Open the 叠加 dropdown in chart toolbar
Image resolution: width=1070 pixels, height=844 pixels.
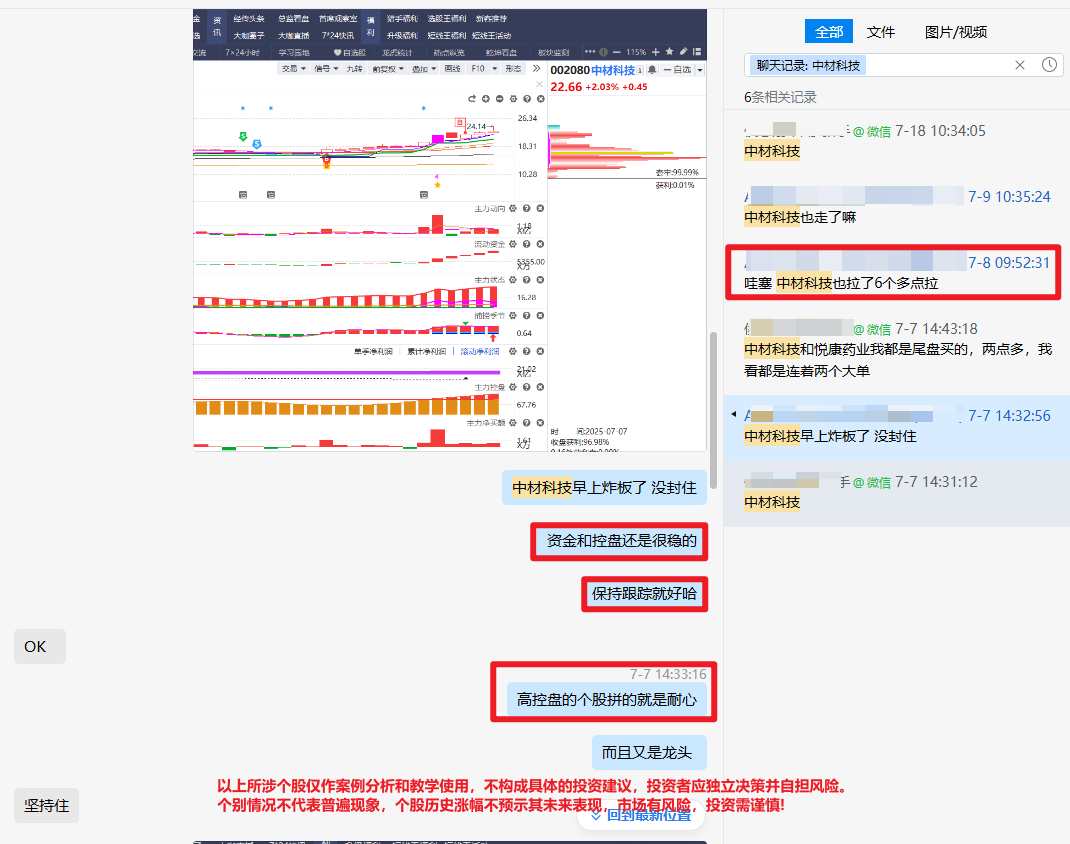[x=424, y=69]
